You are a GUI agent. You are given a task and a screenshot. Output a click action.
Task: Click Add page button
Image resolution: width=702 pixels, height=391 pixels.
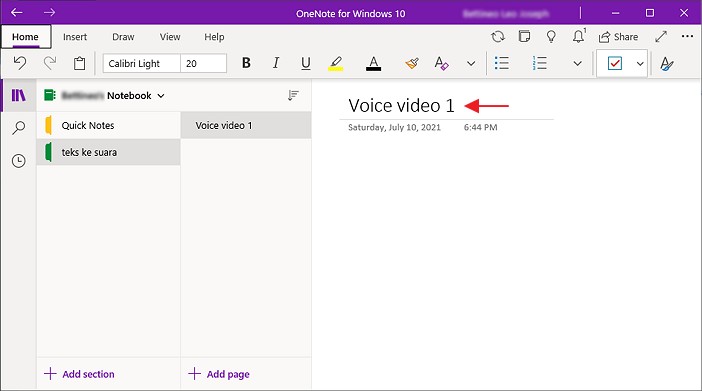219,374
